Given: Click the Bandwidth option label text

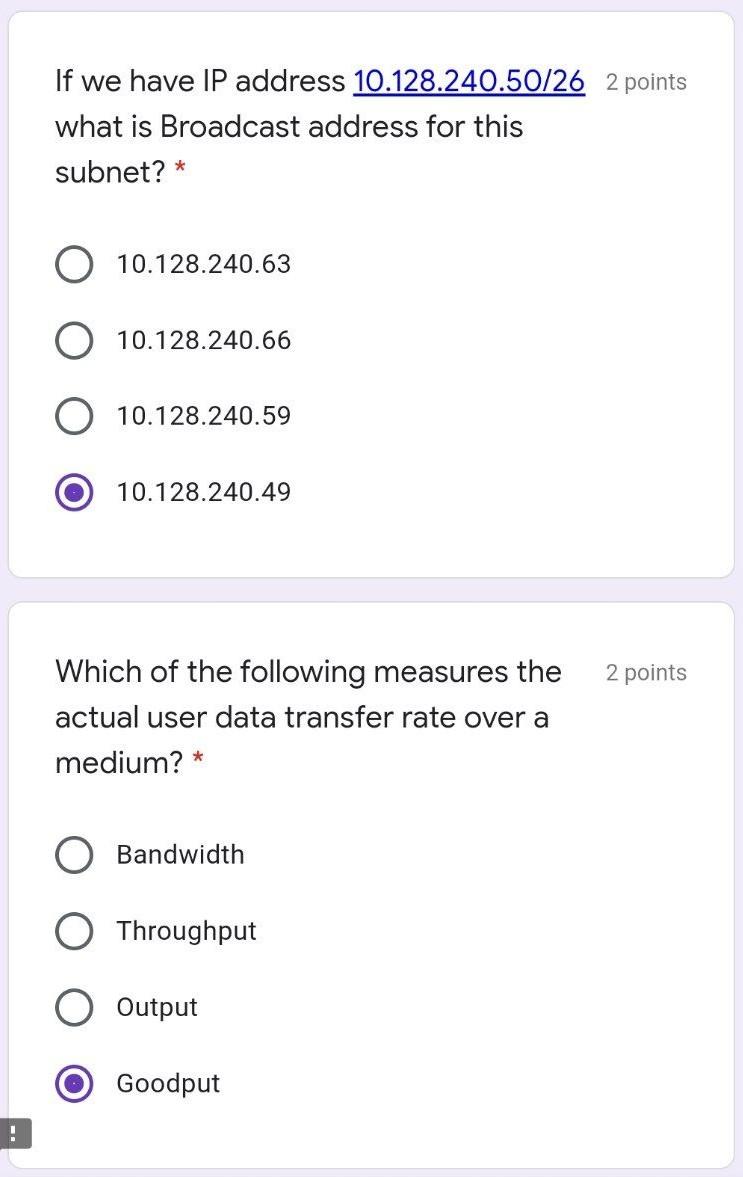Looking at the screenshot, I should click(x=180, y=855).
